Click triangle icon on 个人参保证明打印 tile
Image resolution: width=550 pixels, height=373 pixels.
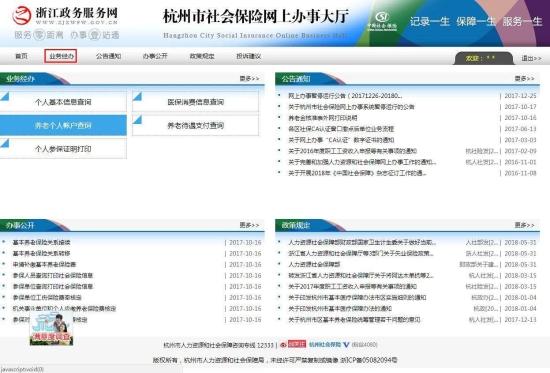5,143
